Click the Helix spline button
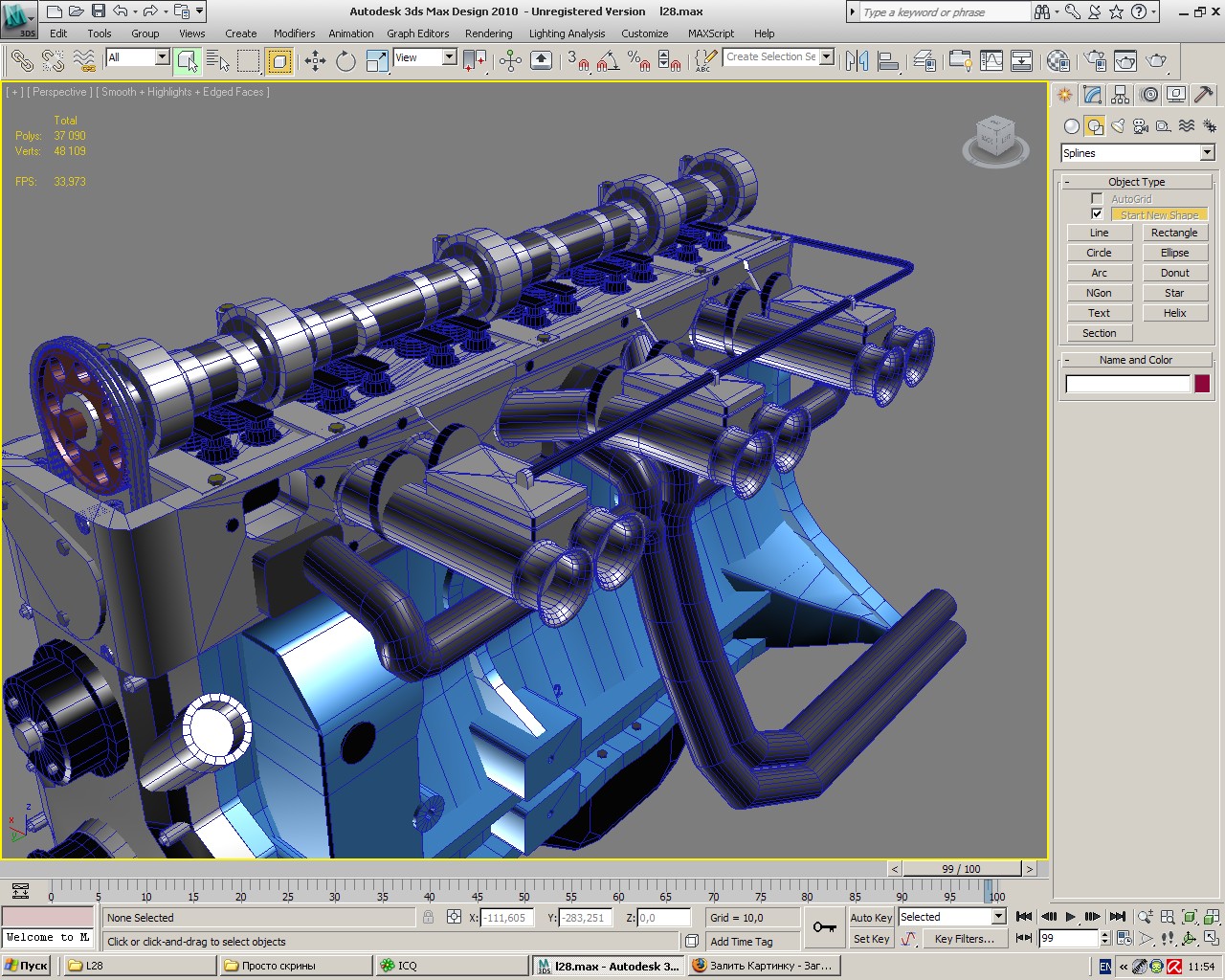 point(1174,313)
